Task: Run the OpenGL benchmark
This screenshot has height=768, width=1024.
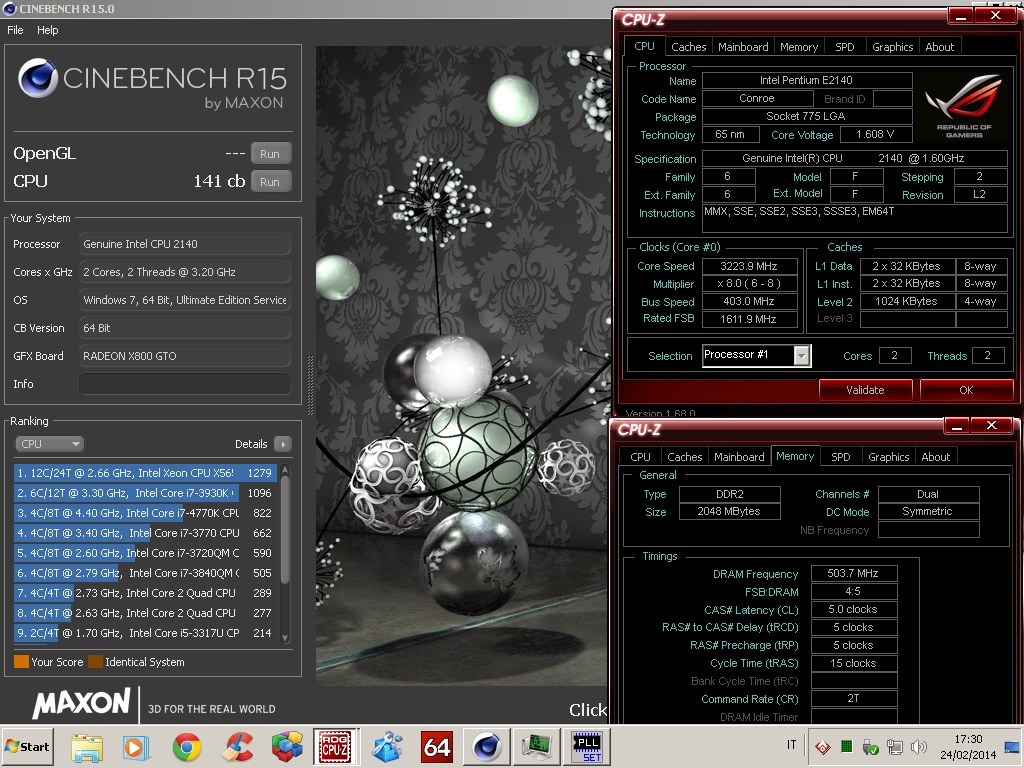Action: pos(270,154)
